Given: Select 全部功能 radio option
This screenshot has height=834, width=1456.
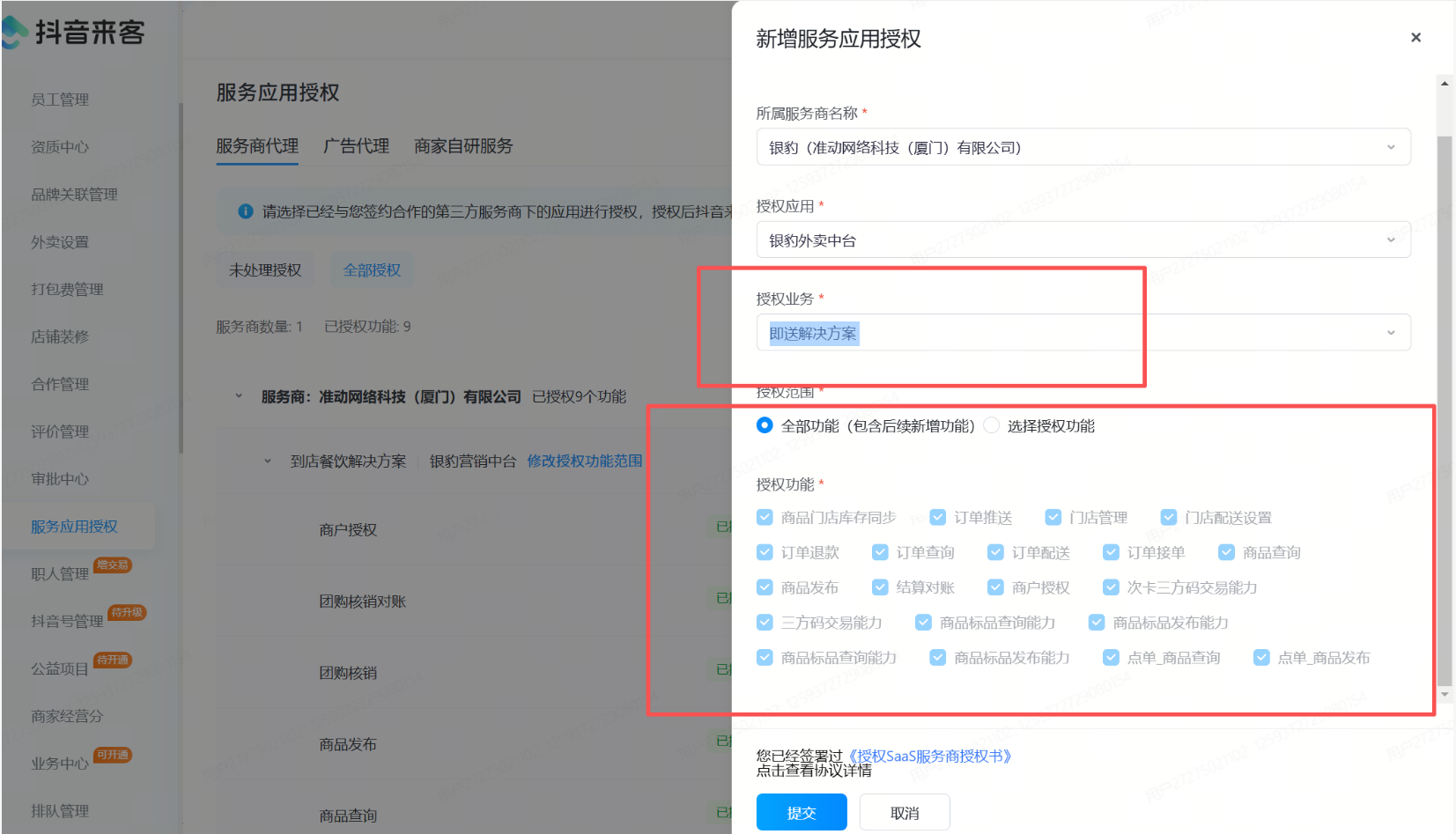Looking at the screenshot, I should pyautogui.click(x=765, y=425).
